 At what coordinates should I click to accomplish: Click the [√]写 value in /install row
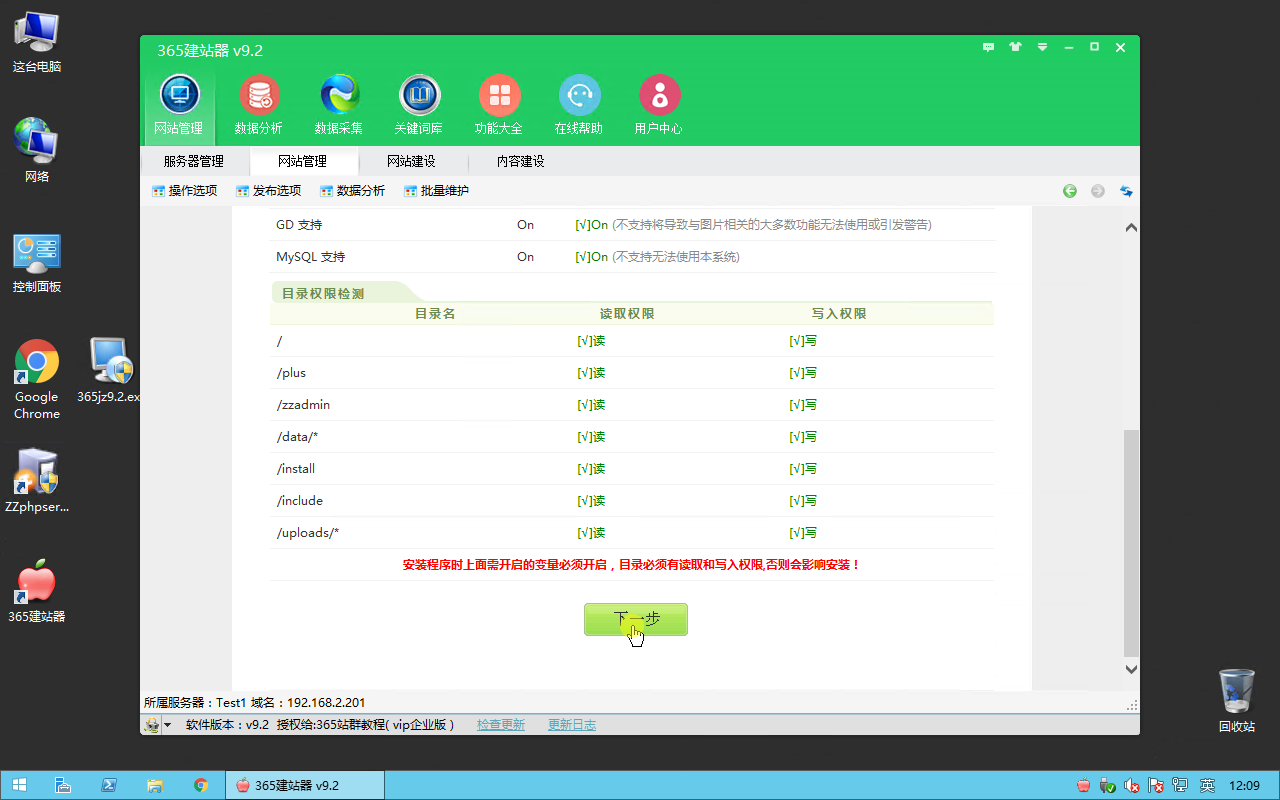coord(803,469)
